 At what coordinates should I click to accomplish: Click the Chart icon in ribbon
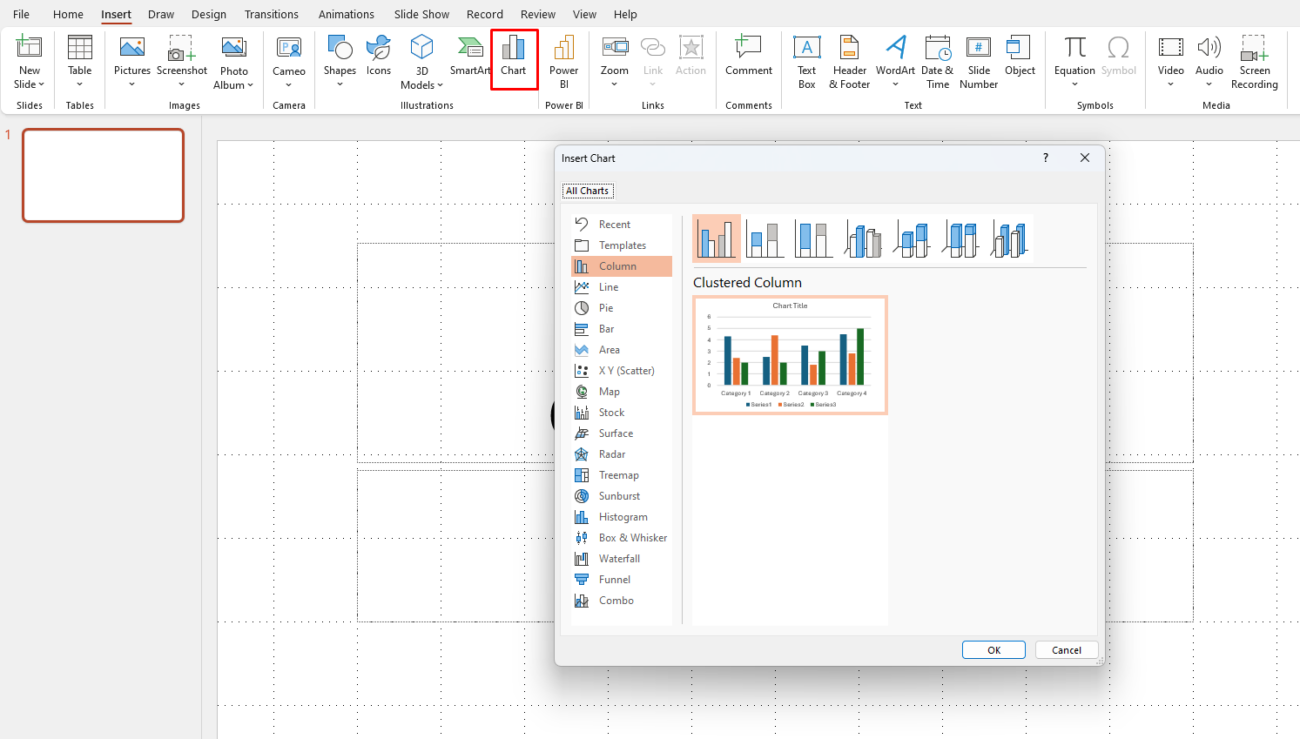513,47
